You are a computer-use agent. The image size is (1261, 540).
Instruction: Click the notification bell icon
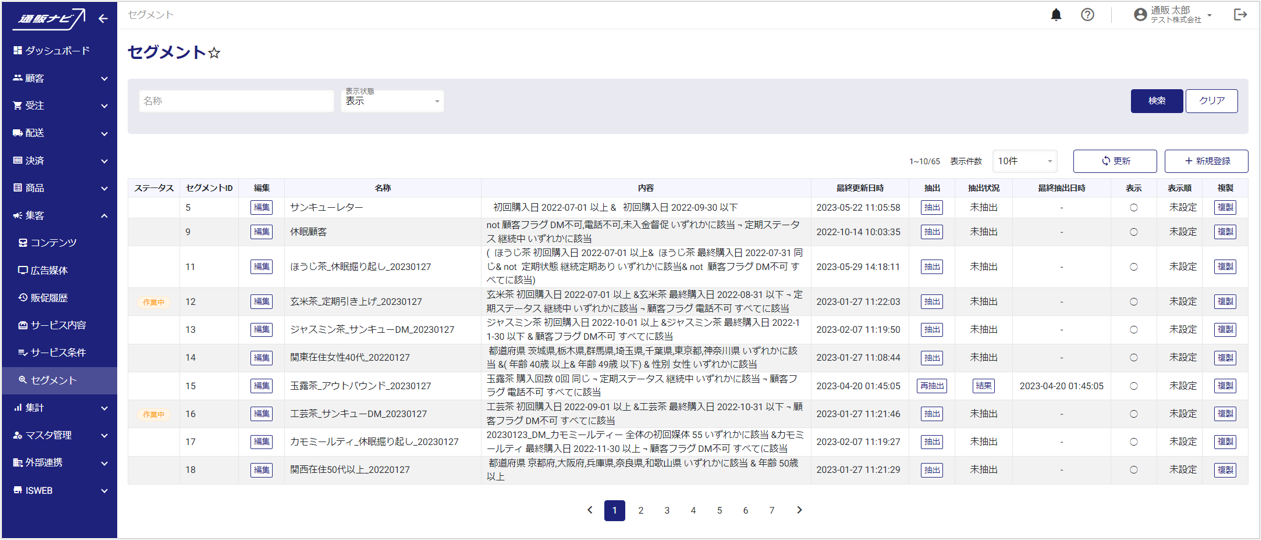(1056, 15)
